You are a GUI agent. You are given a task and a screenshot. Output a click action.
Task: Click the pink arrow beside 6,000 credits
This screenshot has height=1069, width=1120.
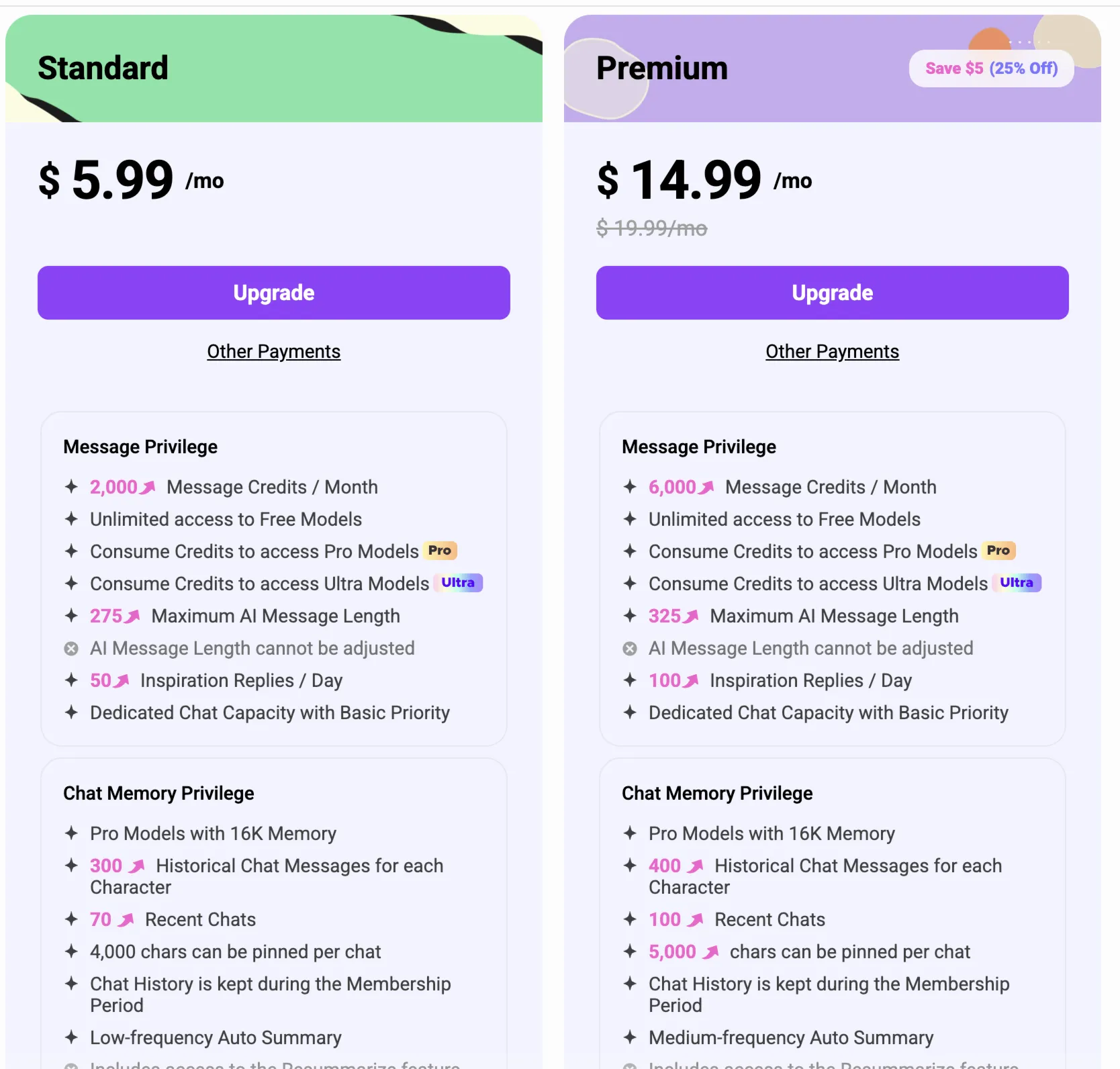pyautogui.click(x=707, y=487)
